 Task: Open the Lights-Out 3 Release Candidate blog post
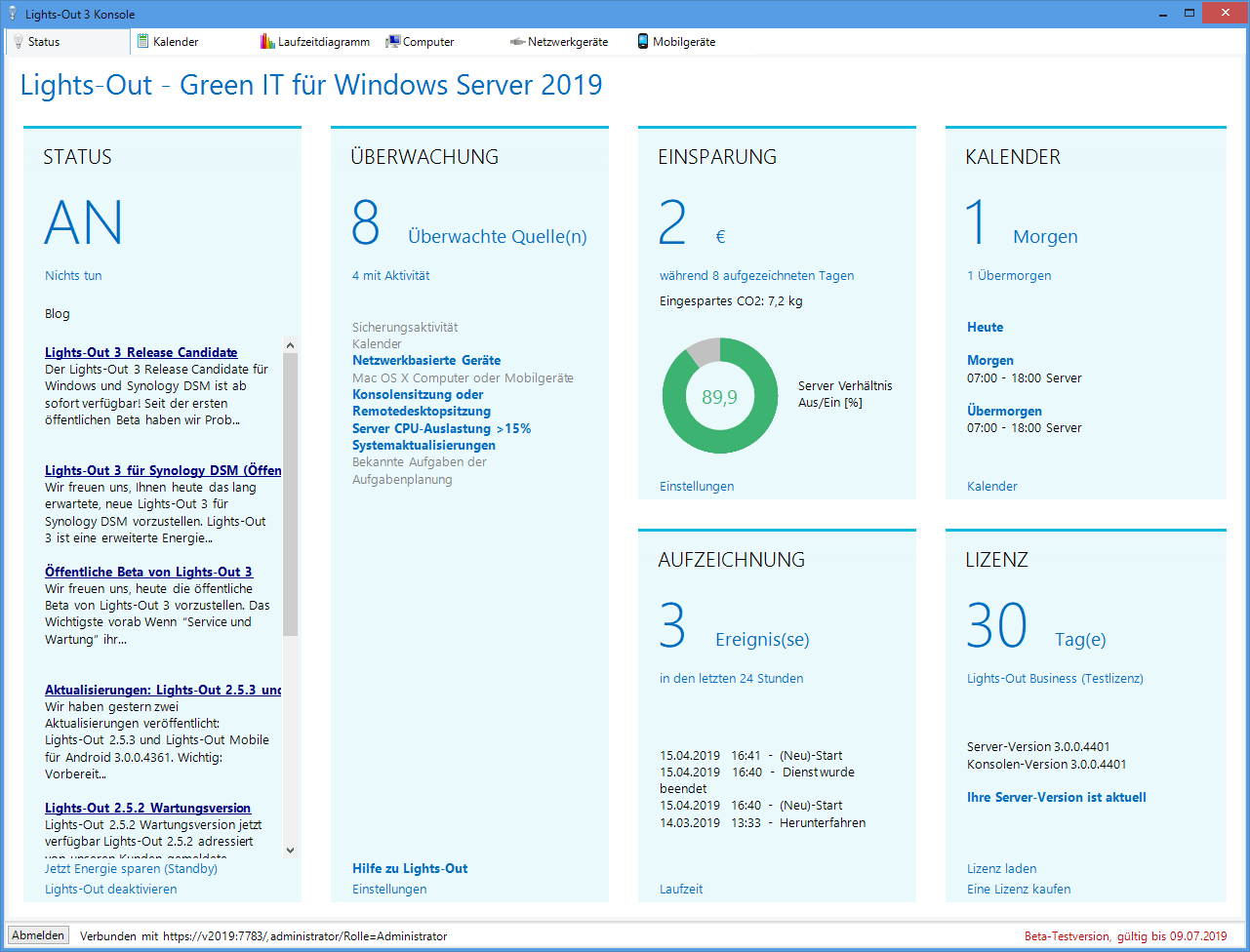tap(141, 352)
